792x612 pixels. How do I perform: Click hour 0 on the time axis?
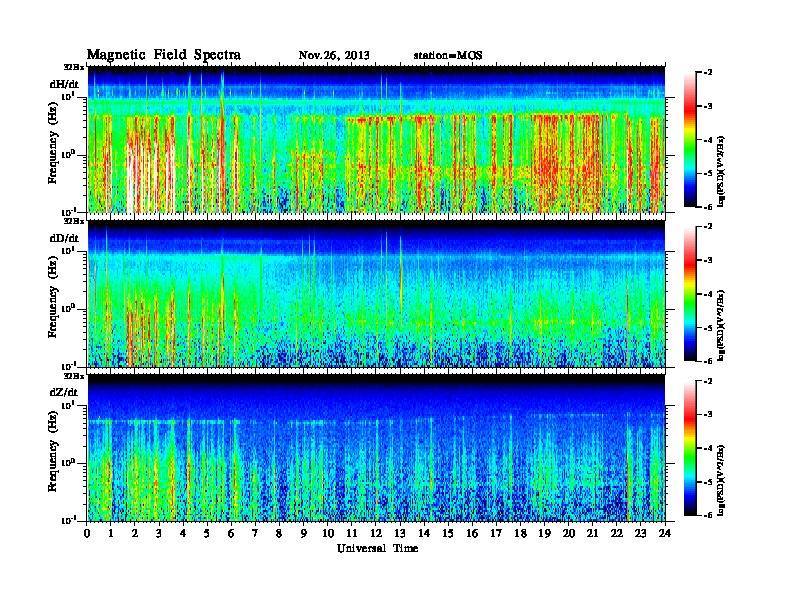click(87, 533)
